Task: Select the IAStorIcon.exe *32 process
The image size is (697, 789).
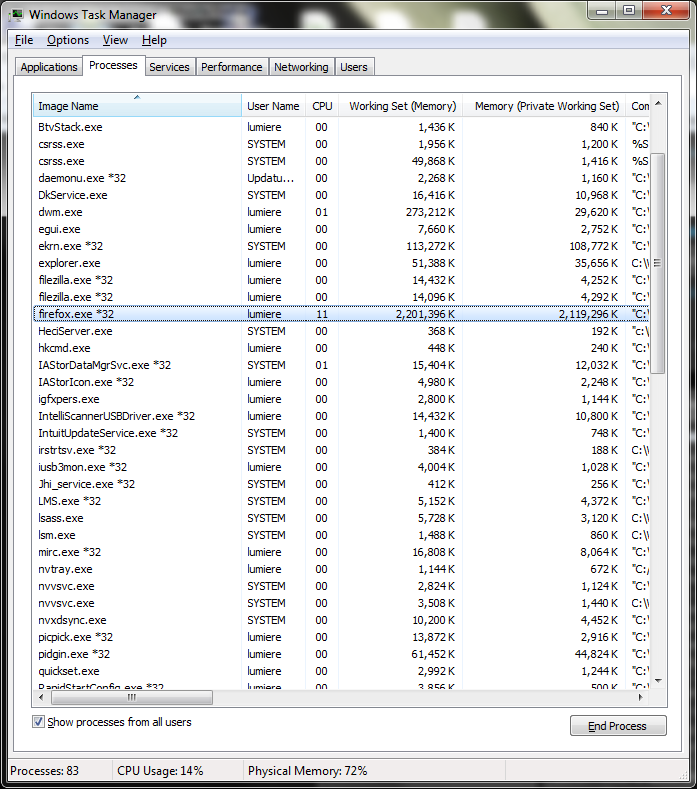Action: coord(341,382)
